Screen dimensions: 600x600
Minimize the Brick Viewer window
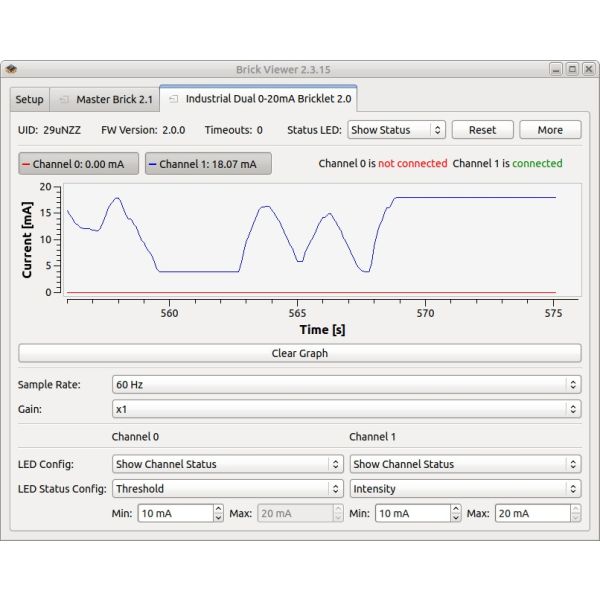[556, 69]
